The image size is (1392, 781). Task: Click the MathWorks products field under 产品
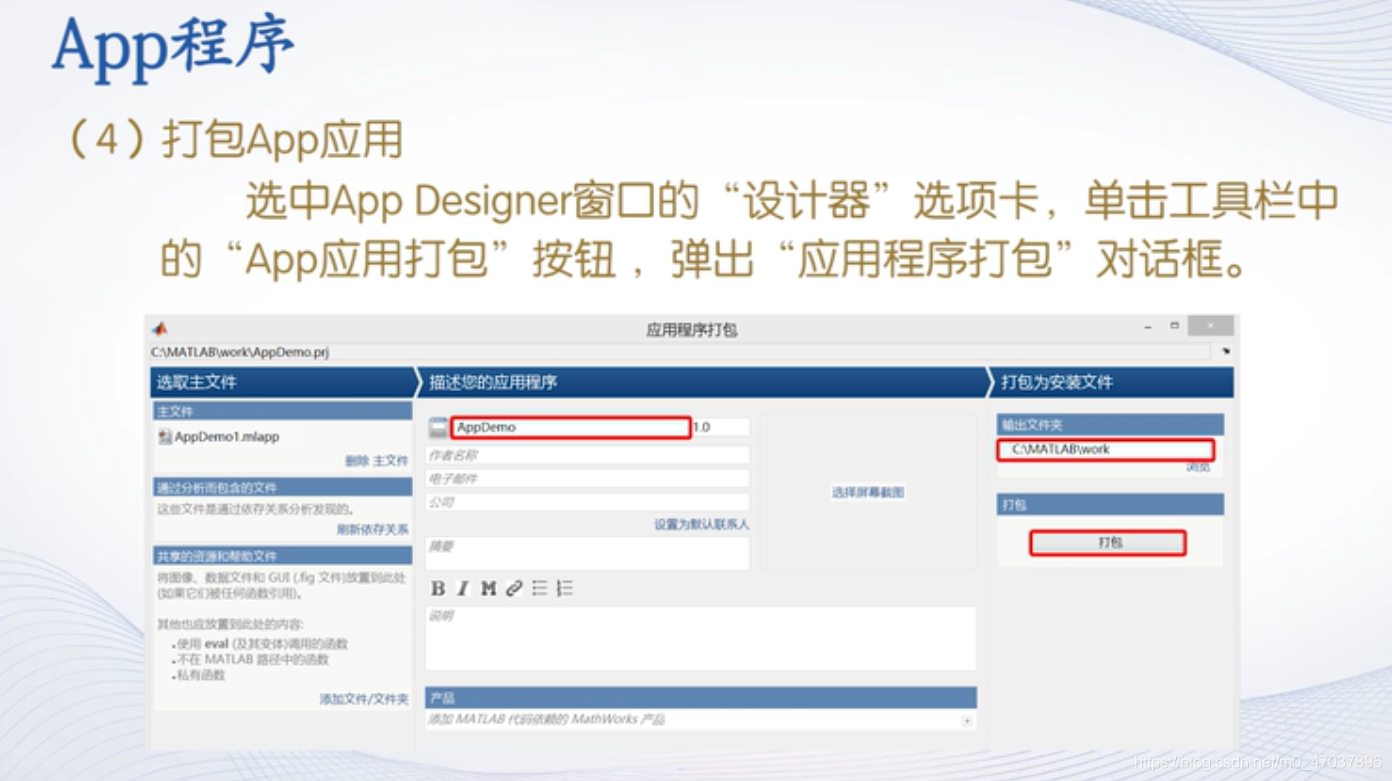pos(700,720)
